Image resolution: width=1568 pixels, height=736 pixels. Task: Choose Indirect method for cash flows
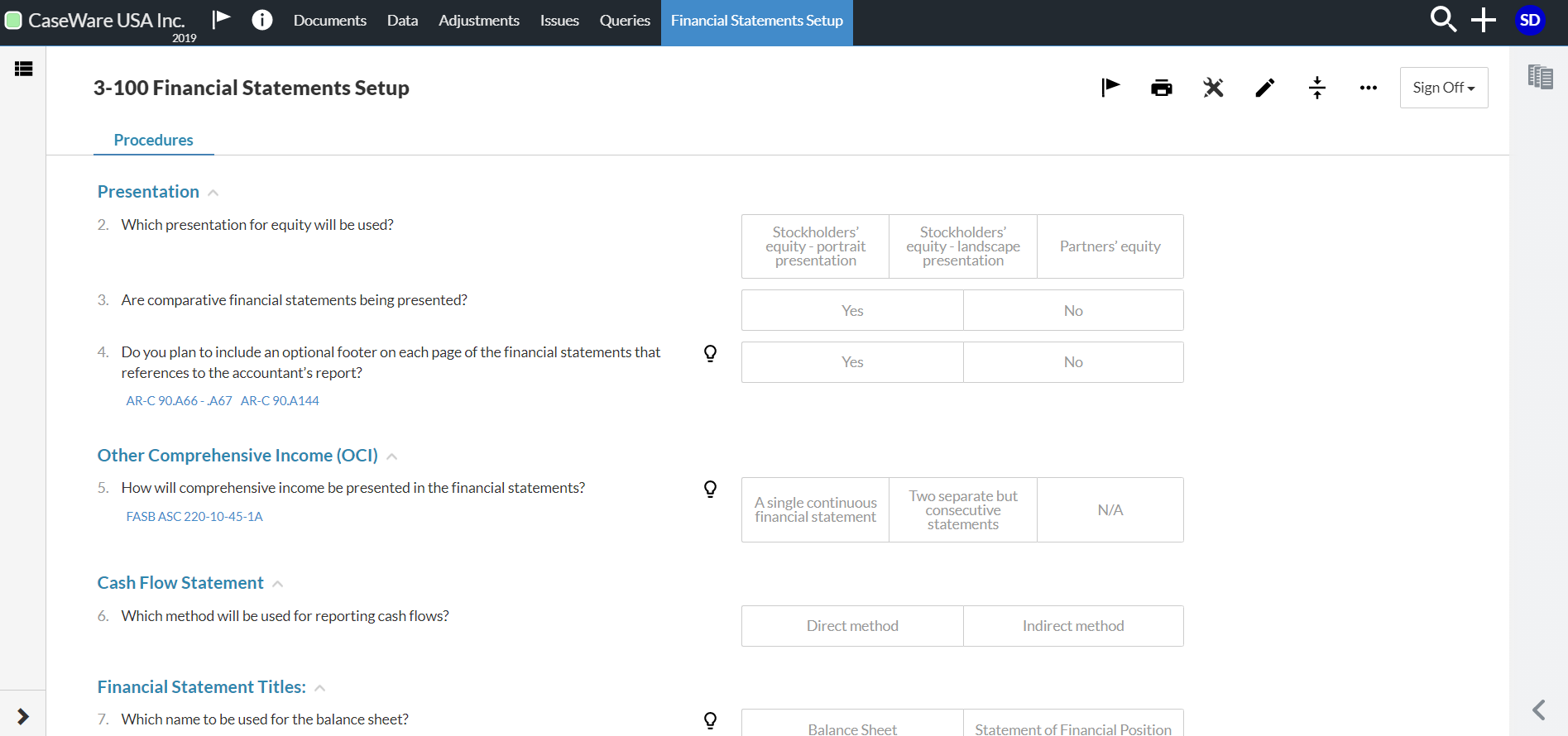tap(1072, 626)
